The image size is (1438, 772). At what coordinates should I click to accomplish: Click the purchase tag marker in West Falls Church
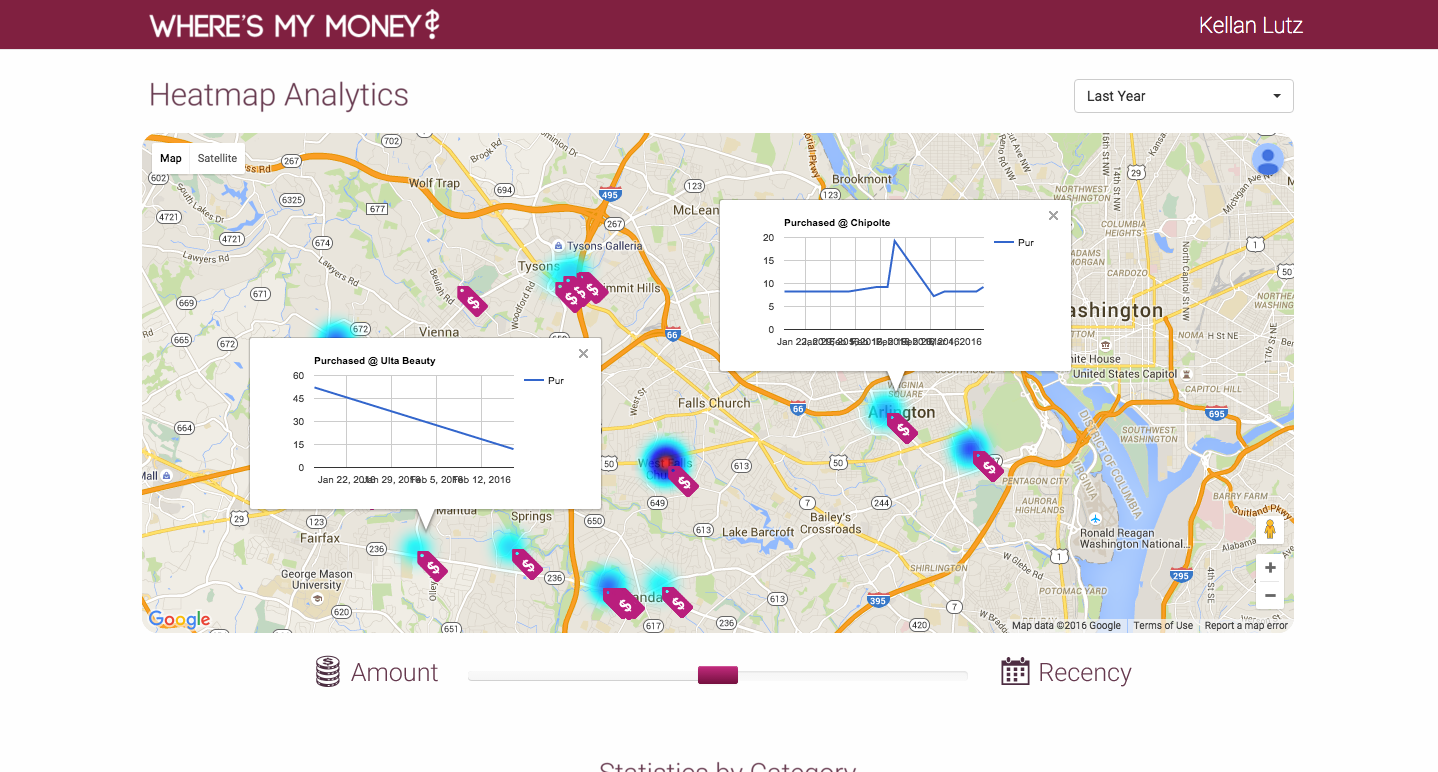click(x=684, y=482)
